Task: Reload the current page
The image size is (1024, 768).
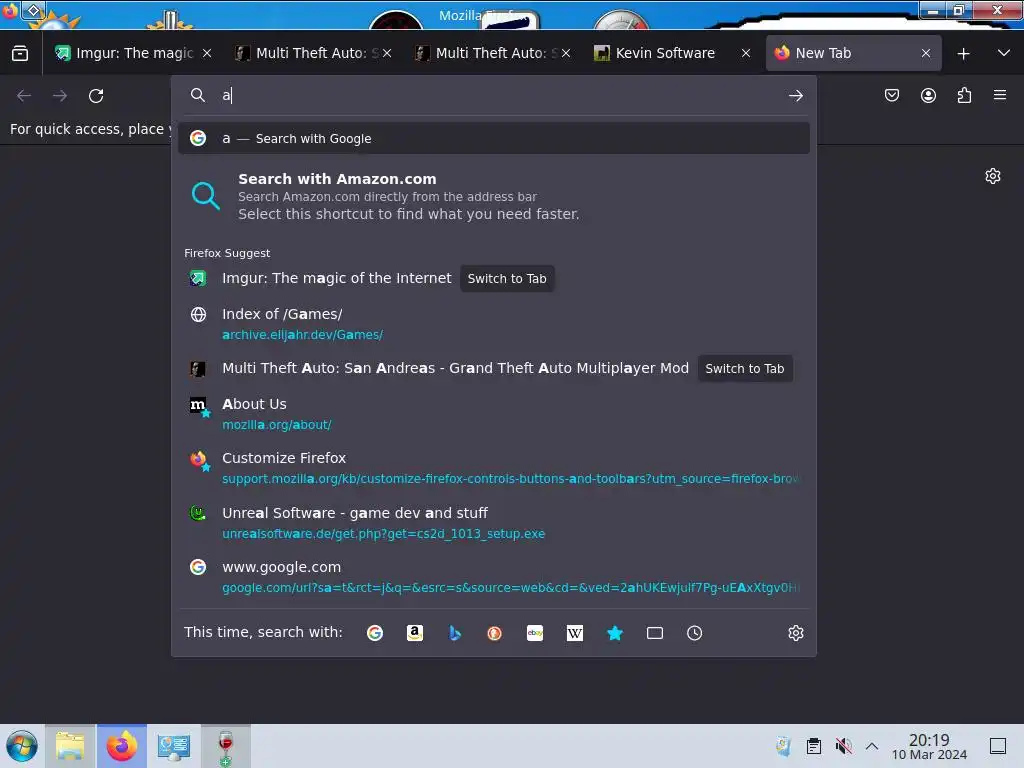Action: pyautogui.click(x=96, y=95)
